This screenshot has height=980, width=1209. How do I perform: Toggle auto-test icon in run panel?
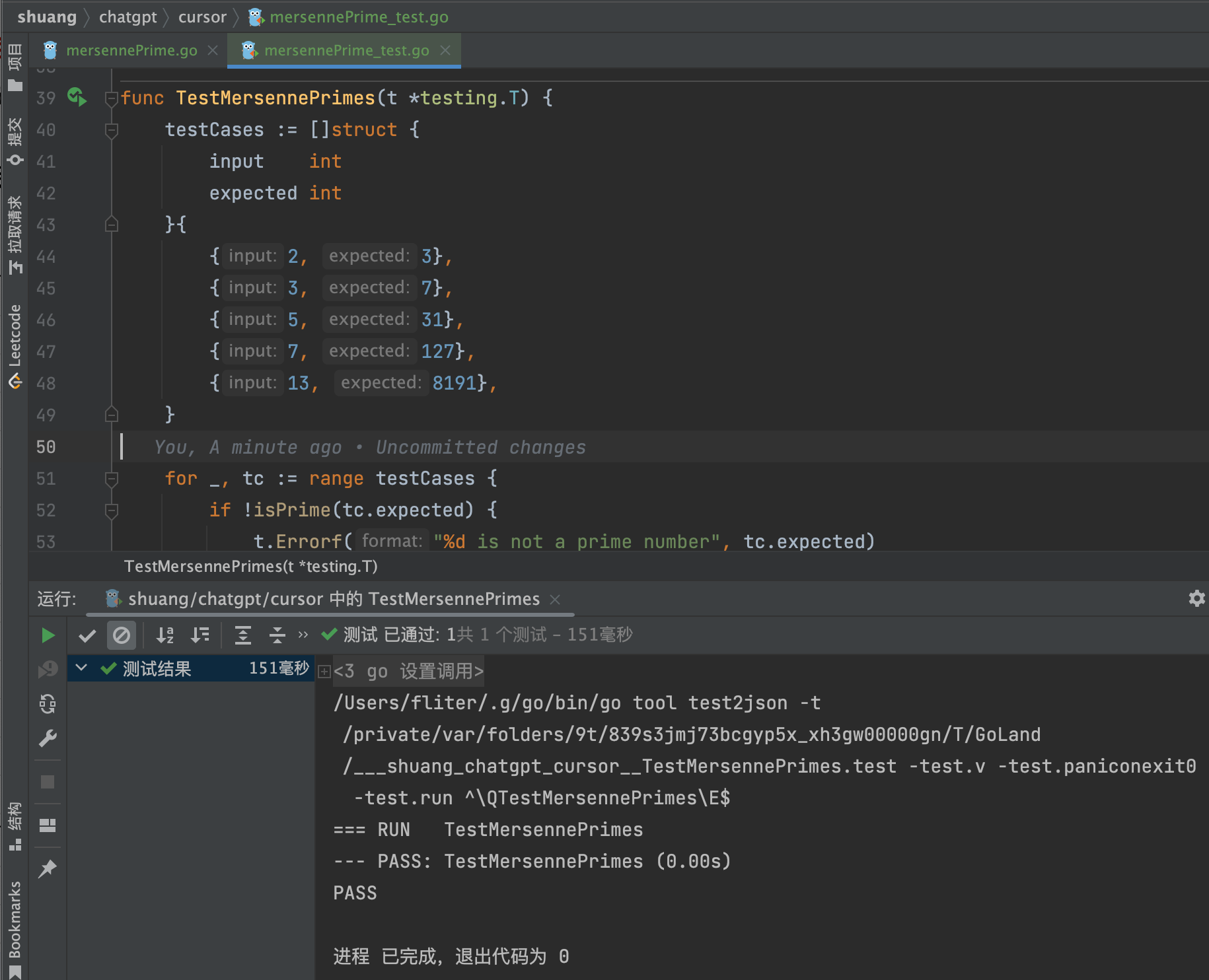tap(48, 704)
